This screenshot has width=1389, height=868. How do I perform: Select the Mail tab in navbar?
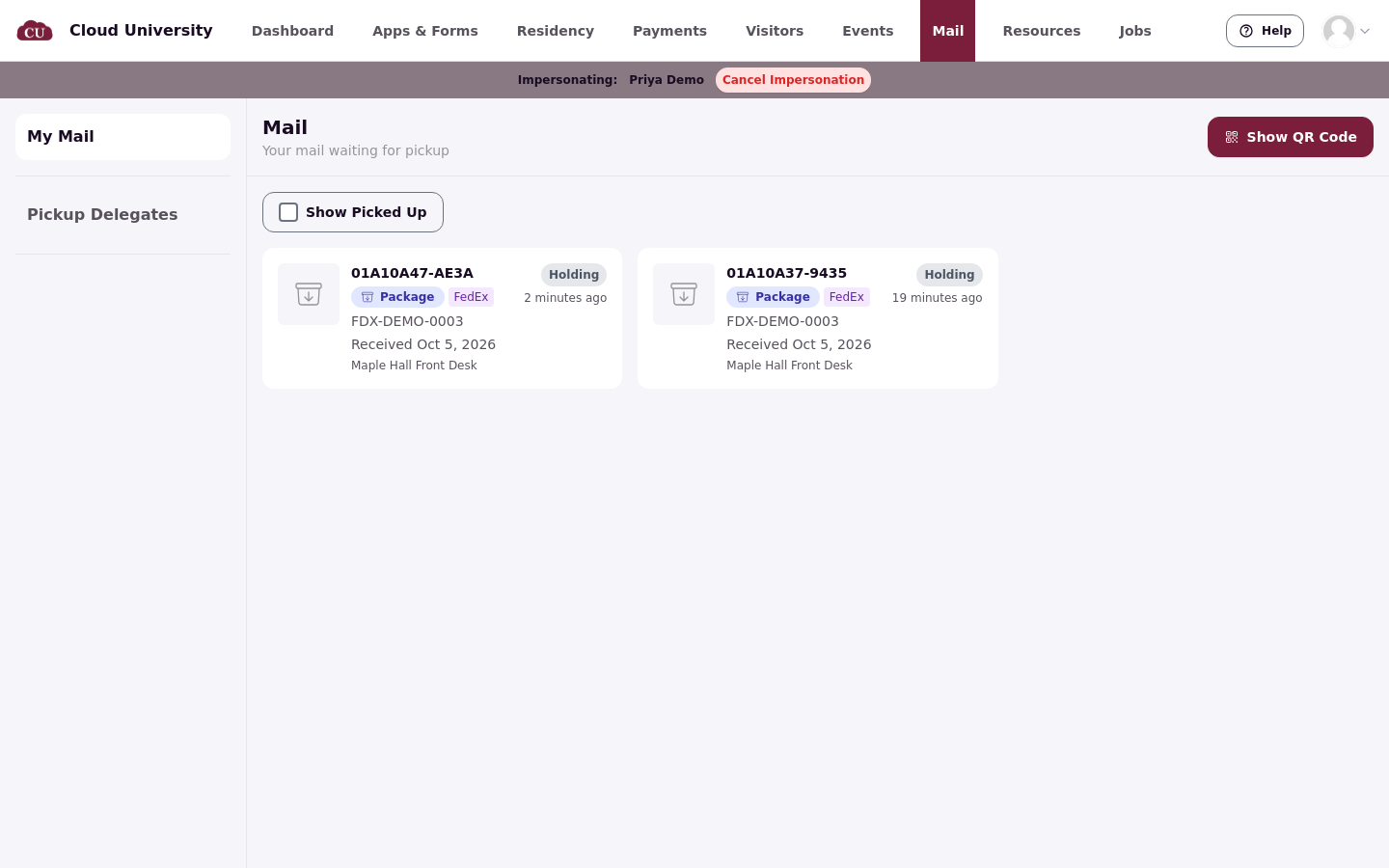pyautogui.click(x=947, y=31)
